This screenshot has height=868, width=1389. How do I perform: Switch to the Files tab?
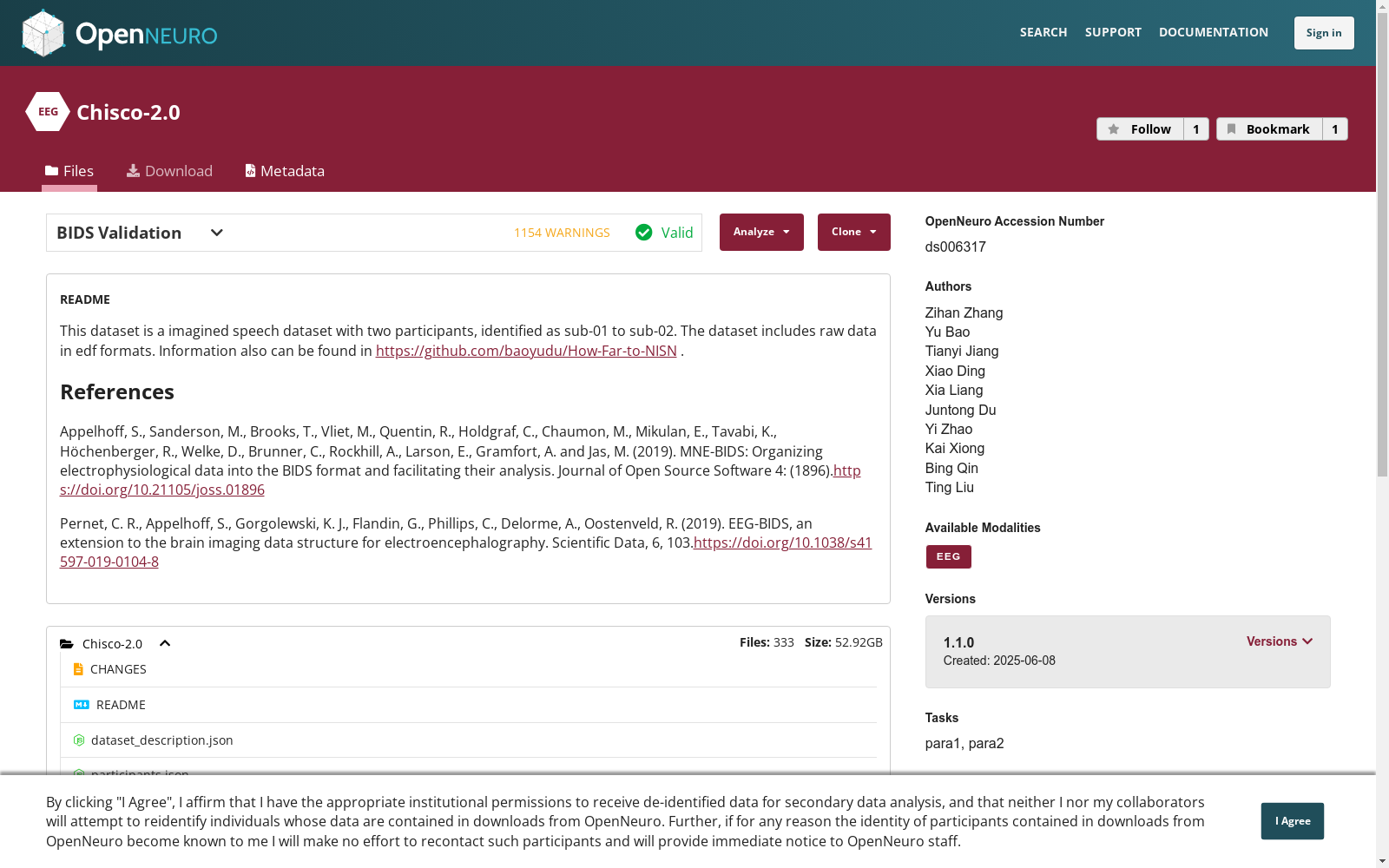(x=69, y=171)
